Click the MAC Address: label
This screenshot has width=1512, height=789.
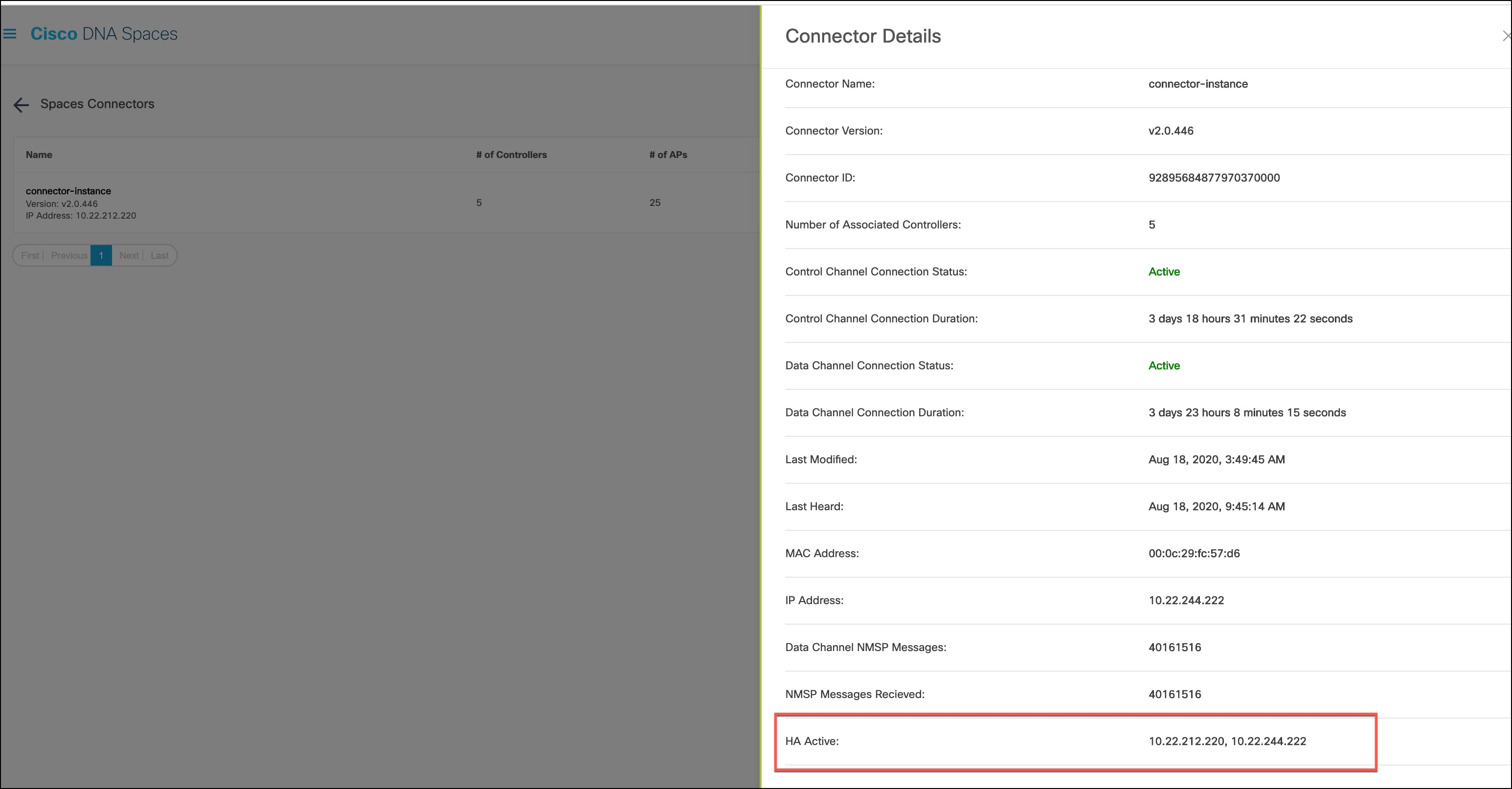822,554
